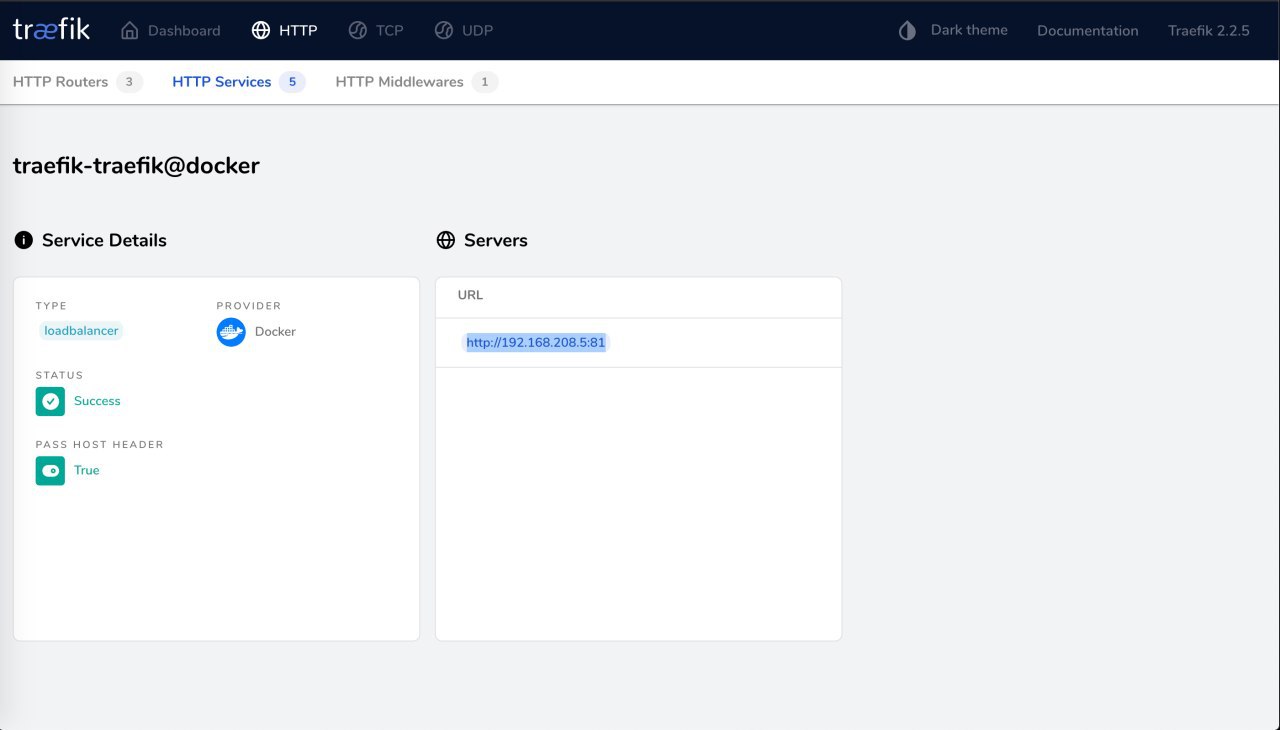Click the Success status checkmark icon
Viewport: 1280px width, 730px height.
pos(50,401)
